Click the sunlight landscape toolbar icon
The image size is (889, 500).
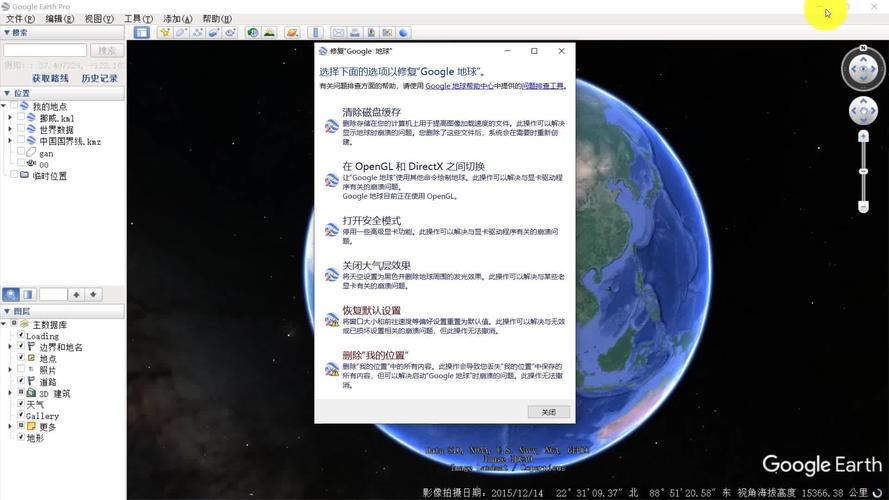tap(269, 32)
